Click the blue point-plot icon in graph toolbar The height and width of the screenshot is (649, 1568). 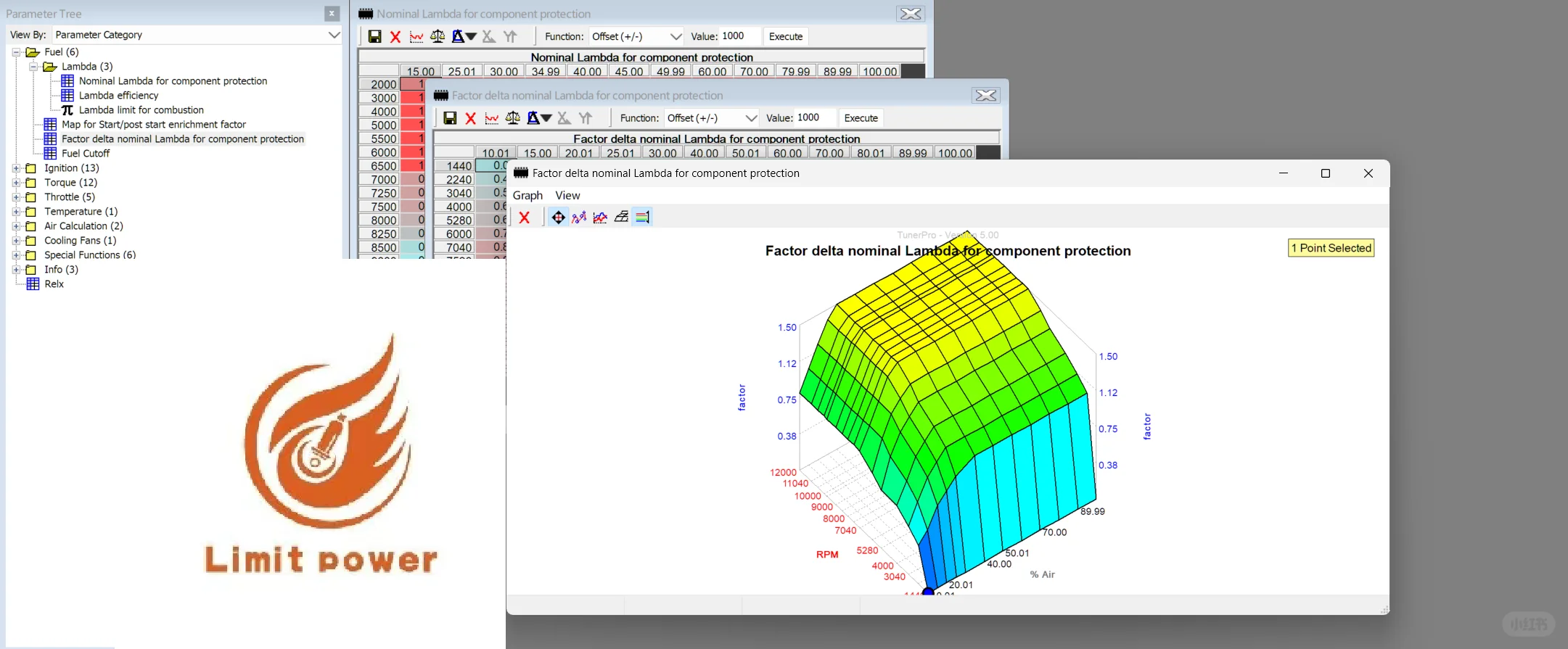pos(579,217)
